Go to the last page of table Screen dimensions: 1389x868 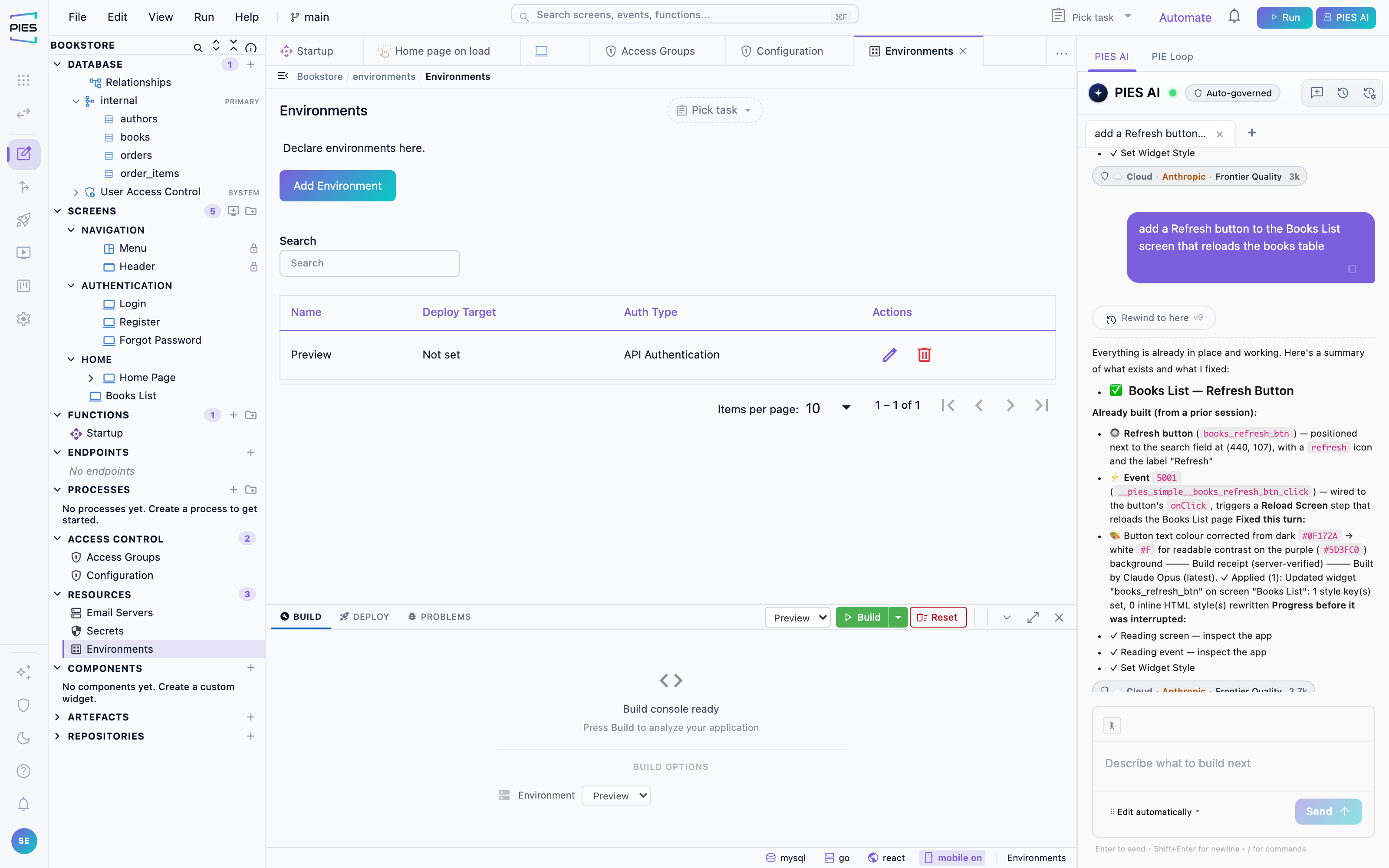(x=1042, y=405)
